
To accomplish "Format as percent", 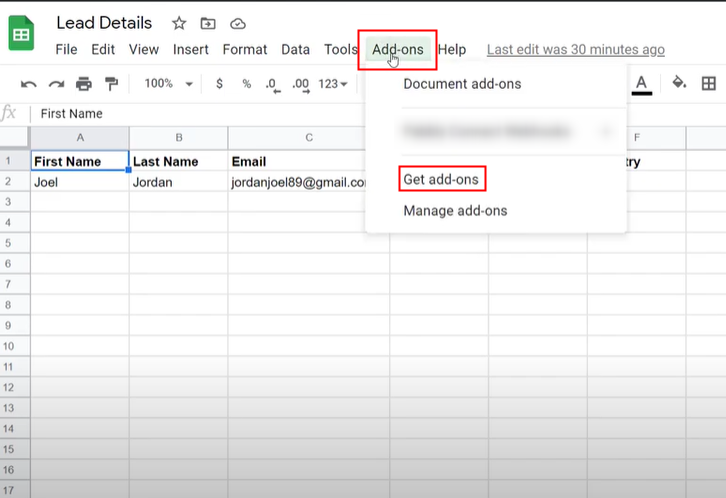I will coord(246,84).
